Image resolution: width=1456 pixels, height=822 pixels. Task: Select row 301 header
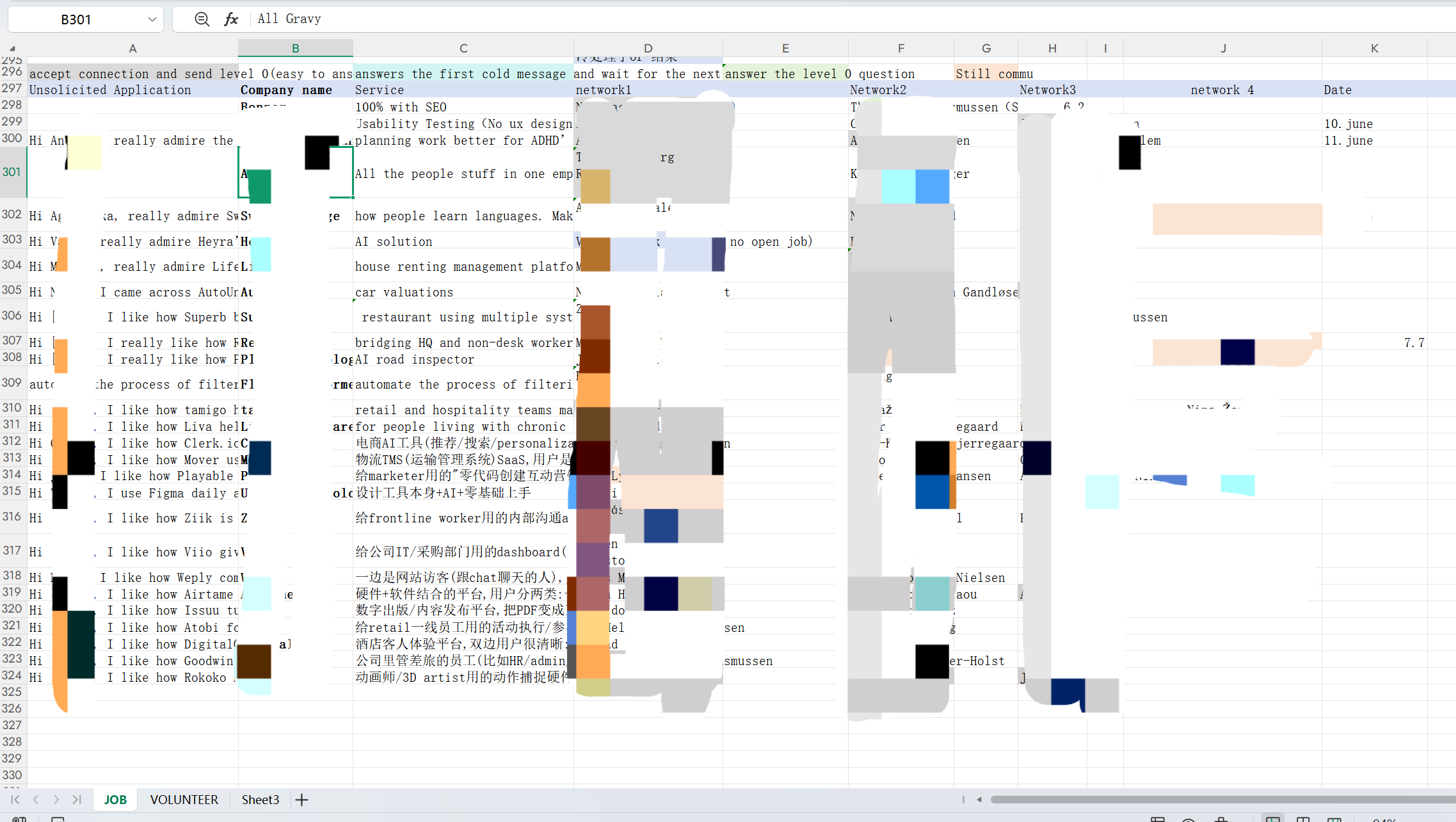pos(13,172)
